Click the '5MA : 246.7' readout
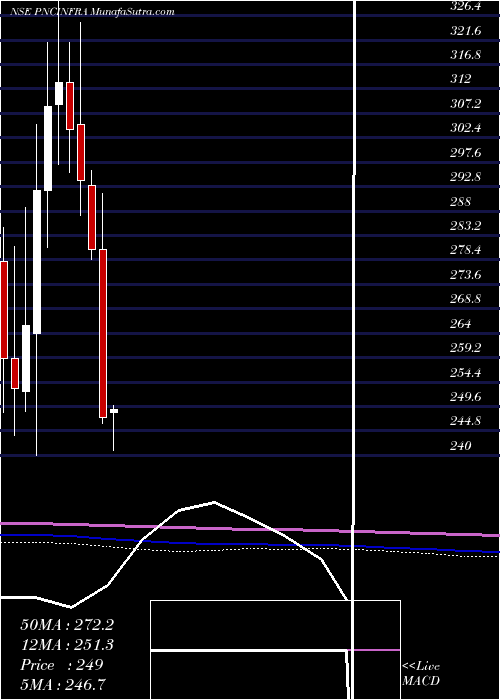The image size is (500, 700). [63, 685]
